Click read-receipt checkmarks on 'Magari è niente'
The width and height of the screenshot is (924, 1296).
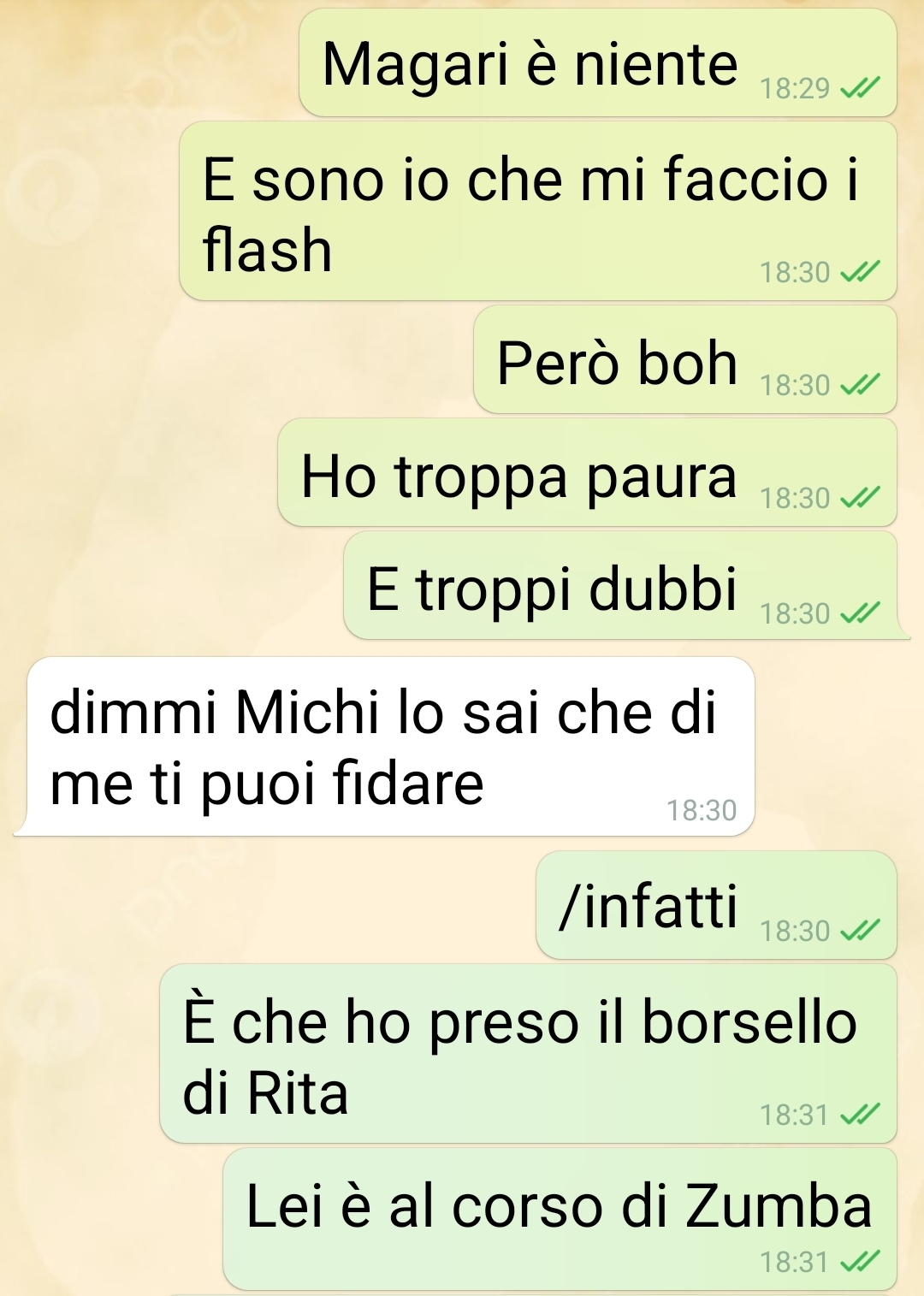pyautogui.click(x=860, y=87)
